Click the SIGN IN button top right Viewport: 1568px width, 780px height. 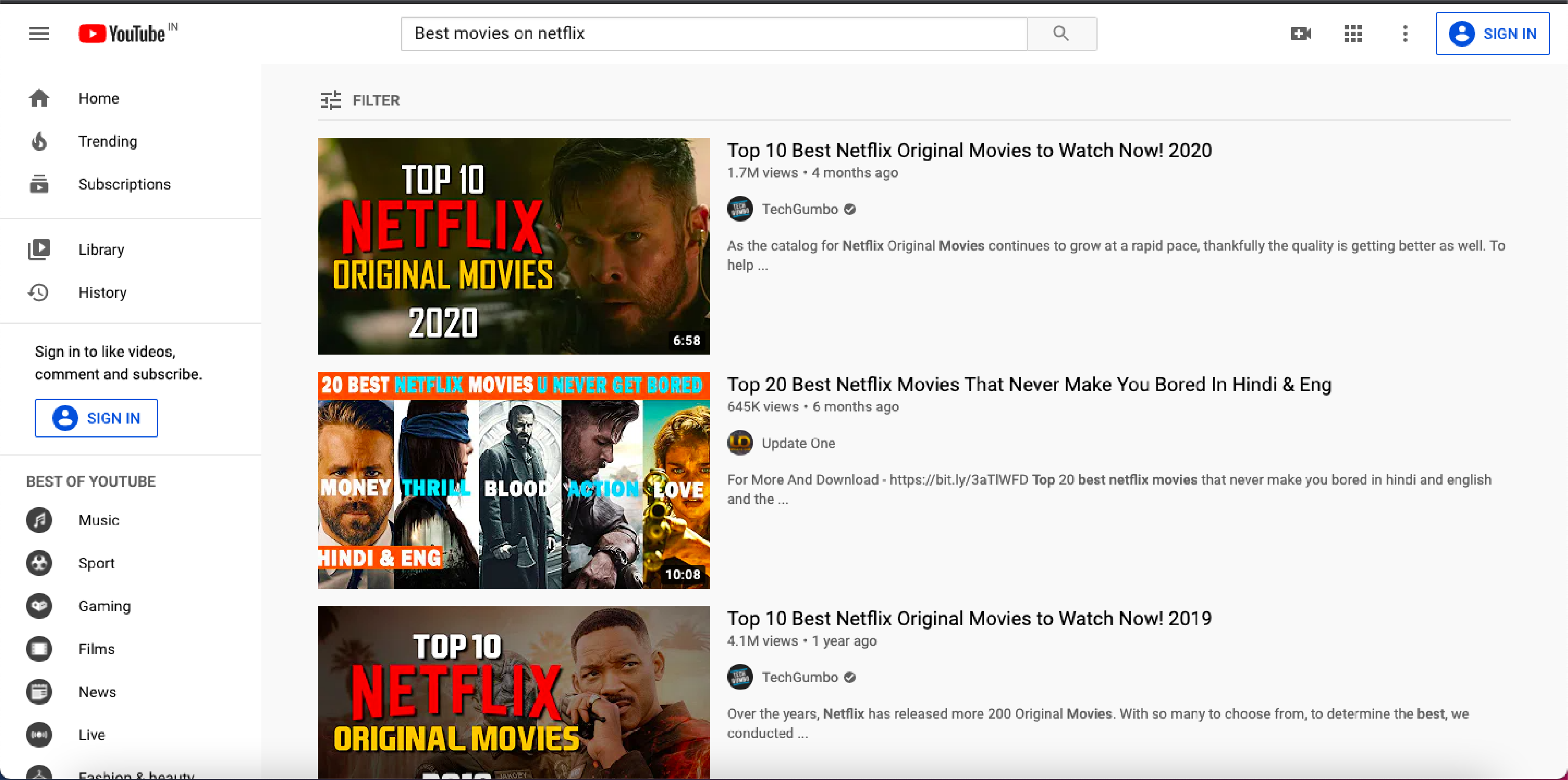(x=1492, y=34)
